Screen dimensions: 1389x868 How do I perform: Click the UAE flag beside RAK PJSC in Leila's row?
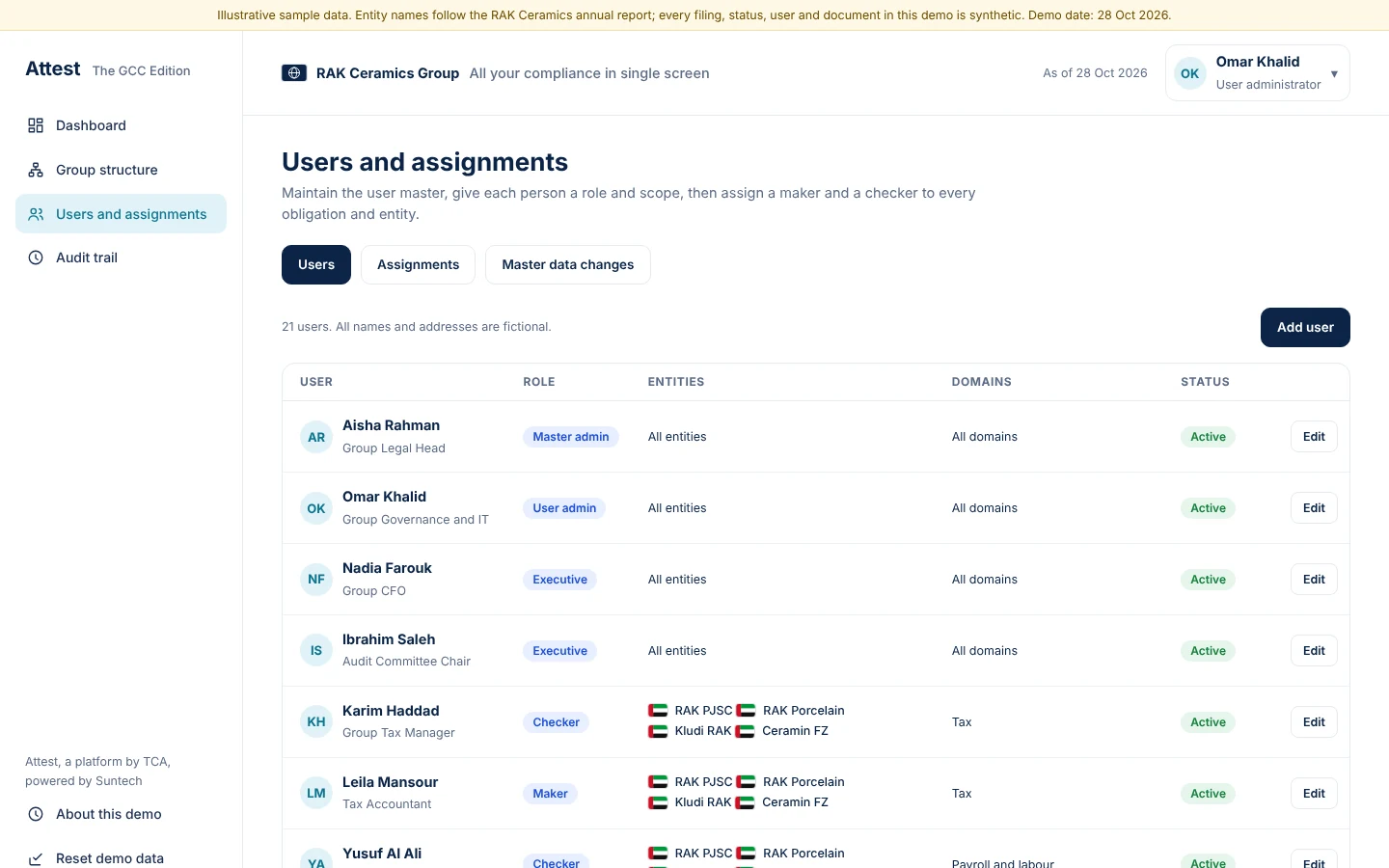coord(658,782)
